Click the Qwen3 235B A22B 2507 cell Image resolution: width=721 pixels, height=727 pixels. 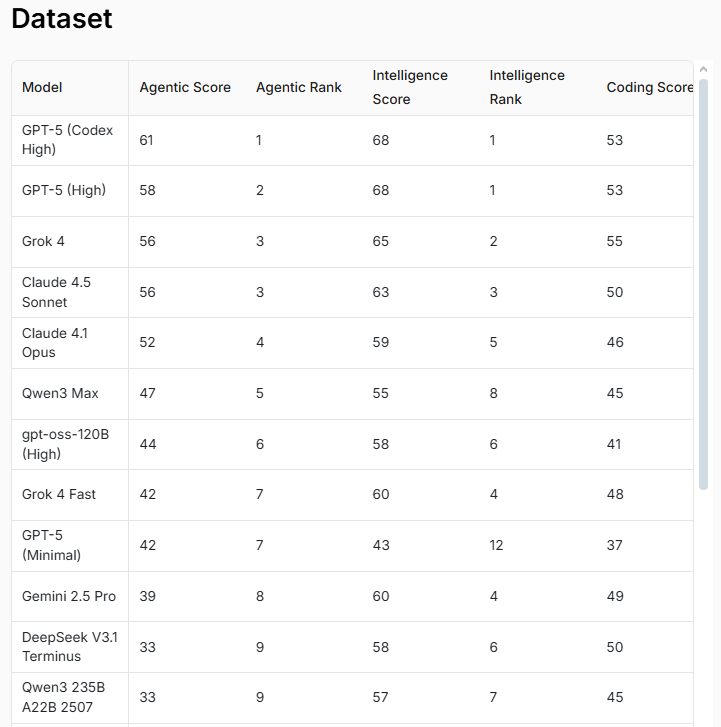click(x=63, y=697)
